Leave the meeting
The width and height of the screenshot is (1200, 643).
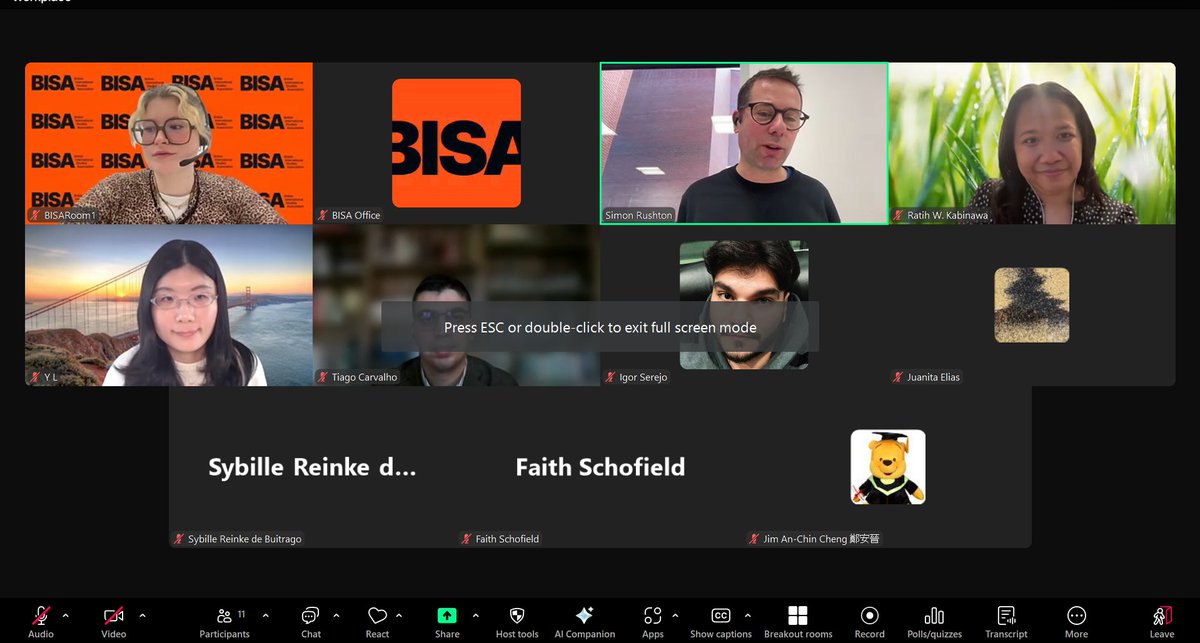pos(1162,620)
